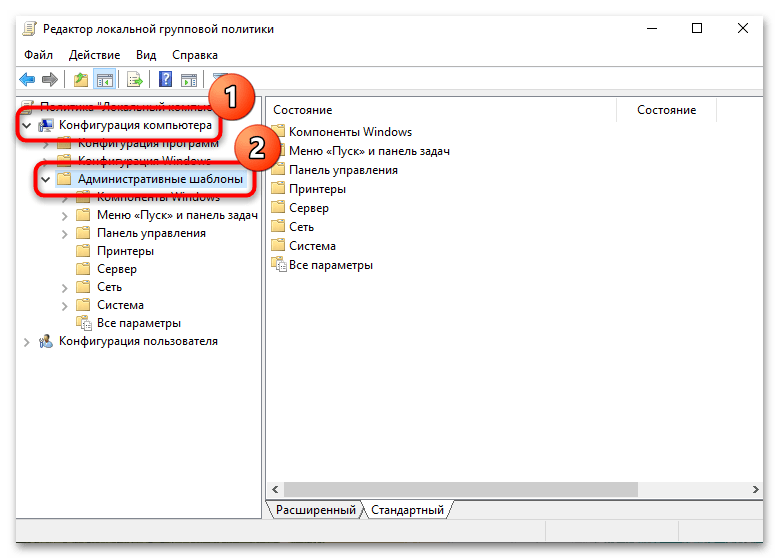779x559 pixels.
Task: Click folder icon of Сервер in tree
Action: point(83,269)
